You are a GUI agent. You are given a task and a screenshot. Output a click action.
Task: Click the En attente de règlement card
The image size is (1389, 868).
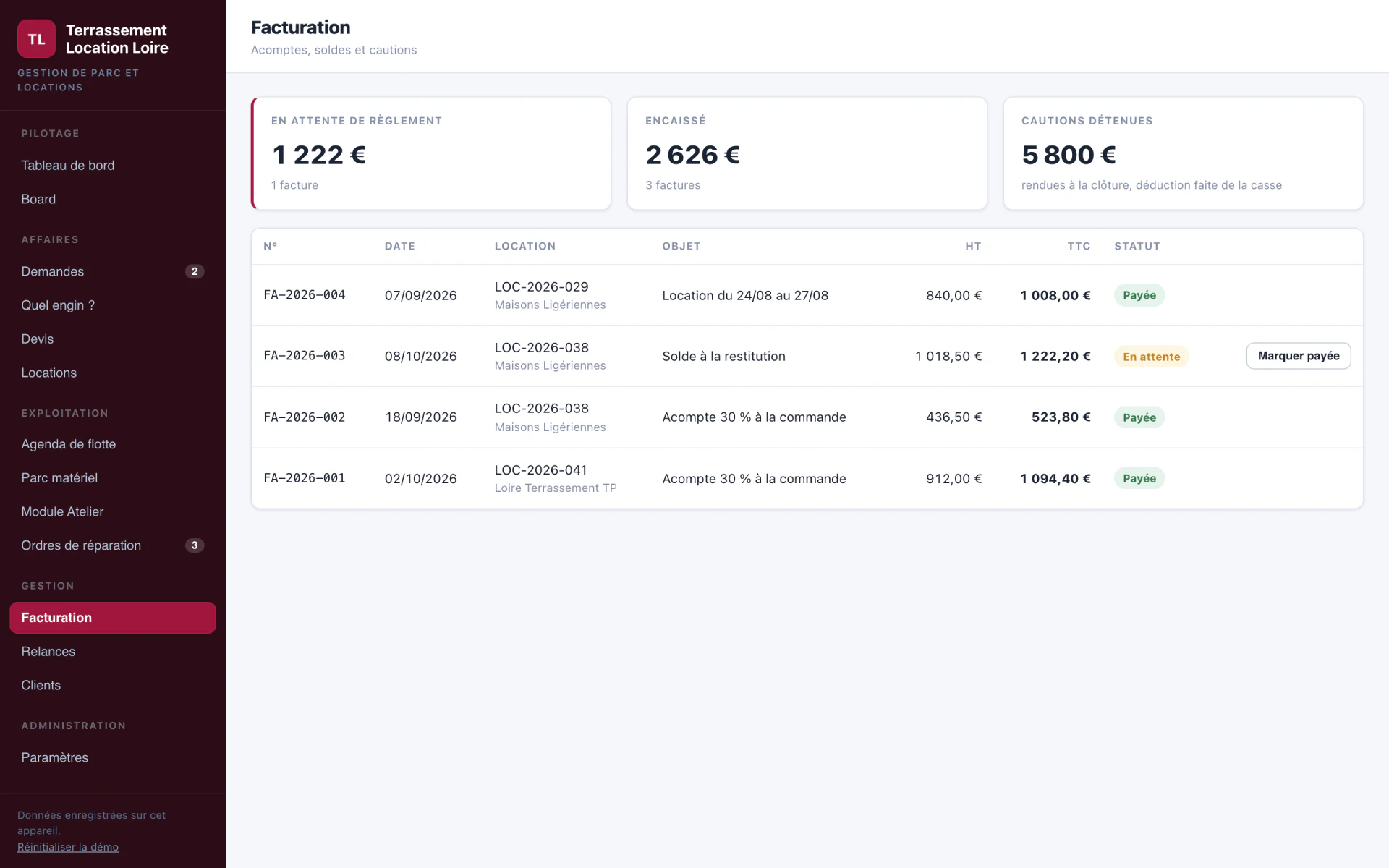(431, 153)
